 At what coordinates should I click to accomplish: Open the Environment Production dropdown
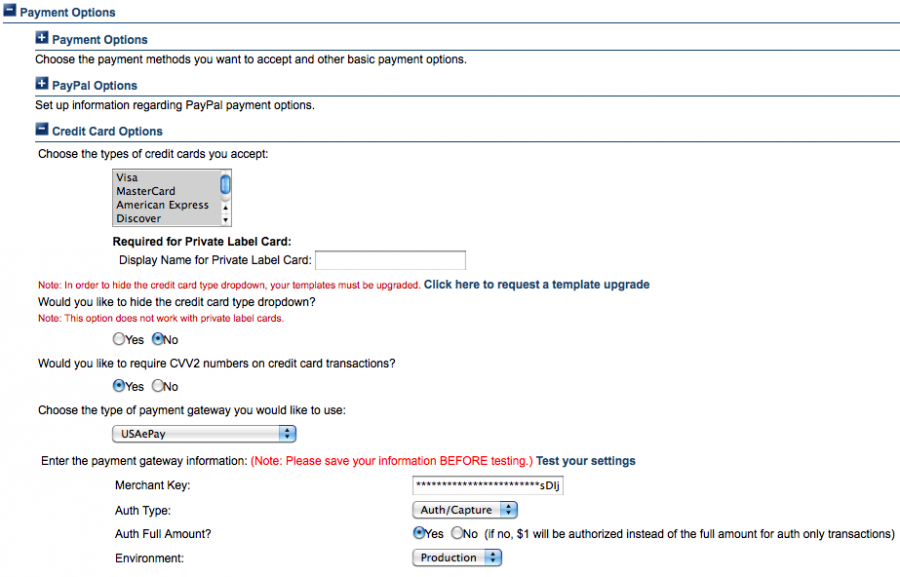tap(456, 558)
